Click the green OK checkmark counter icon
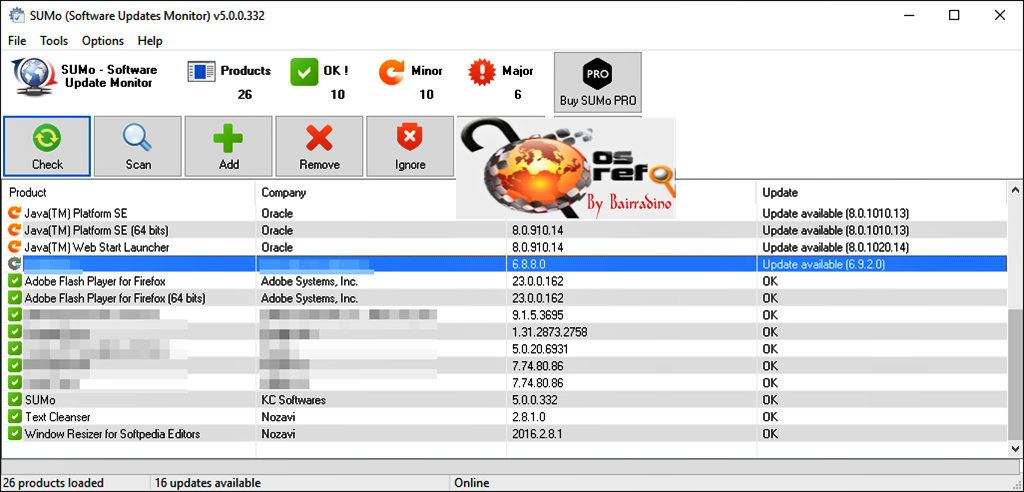1024x492 pixels. pyautogui.click(x=304, y=71)
